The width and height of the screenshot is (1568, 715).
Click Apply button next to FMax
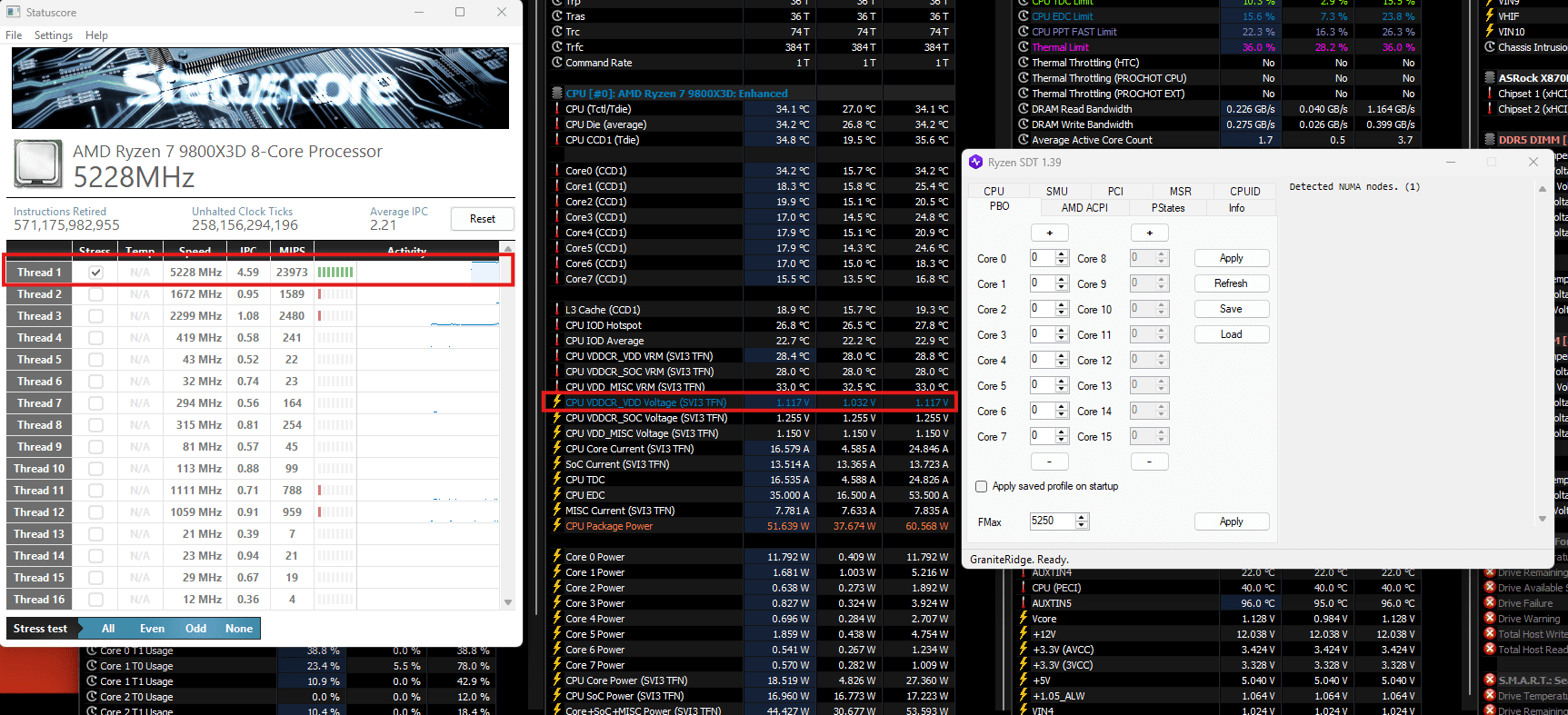click(1231, 521)
